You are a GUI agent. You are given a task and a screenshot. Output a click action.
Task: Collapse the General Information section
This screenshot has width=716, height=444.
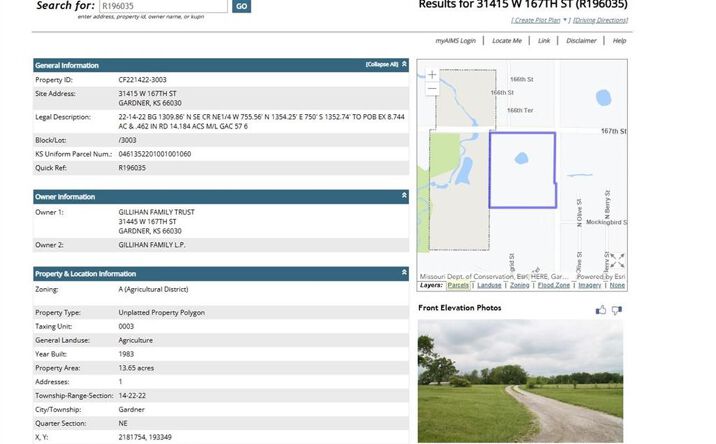(404, 64)
